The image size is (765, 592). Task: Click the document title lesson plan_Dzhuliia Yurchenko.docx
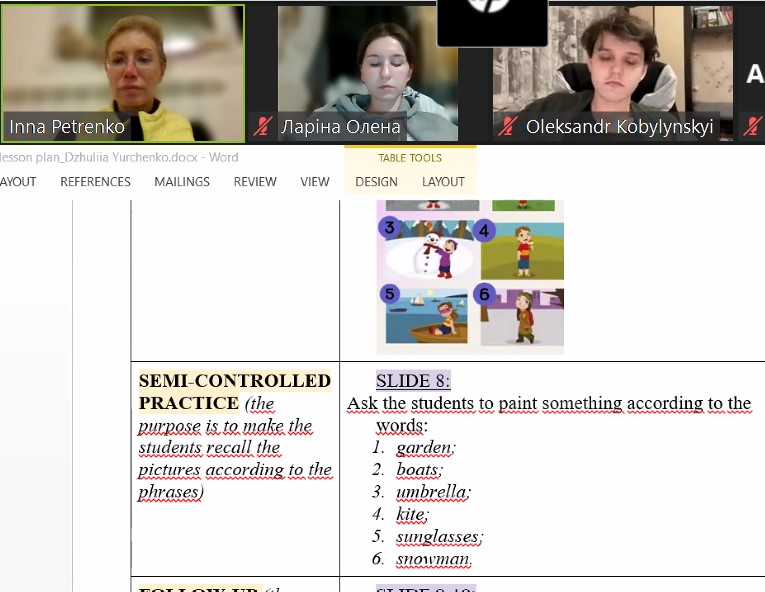(x=98, y=157)
